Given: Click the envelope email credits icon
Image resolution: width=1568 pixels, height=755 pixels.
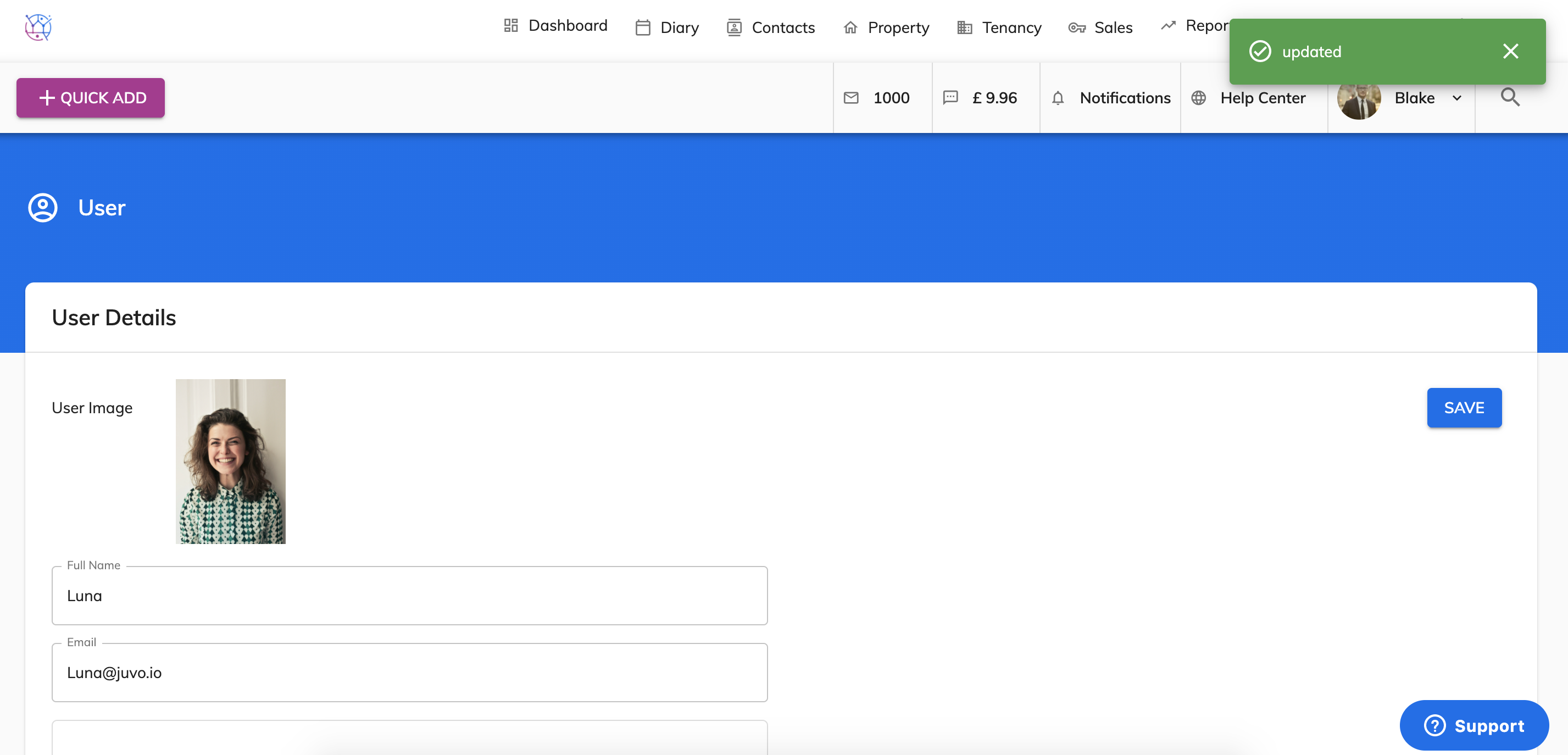Looking at the screenshot, I should (x=851, y=98).
